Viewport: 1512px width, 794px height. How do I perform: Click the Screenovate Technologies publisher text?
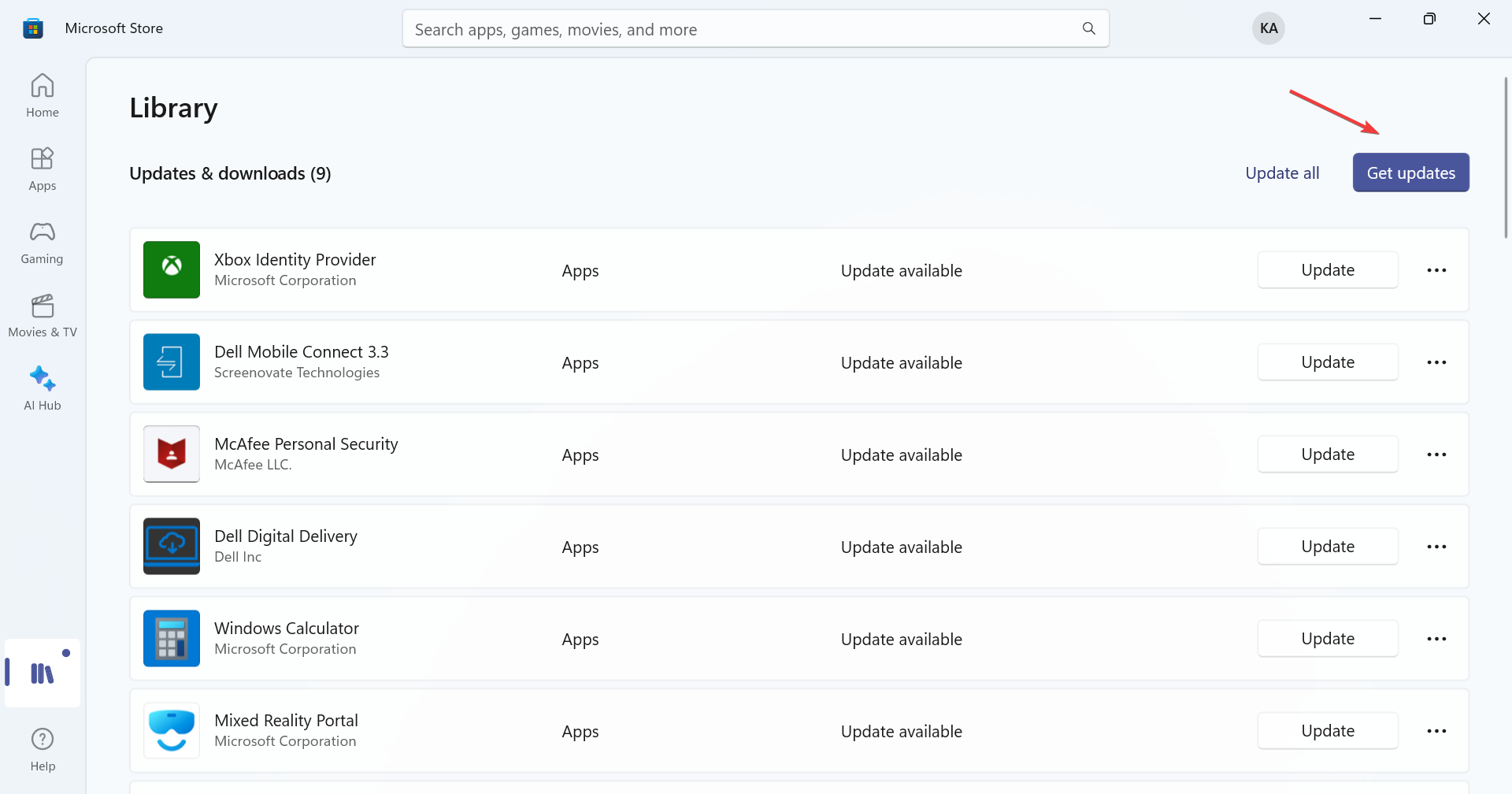click(297, 373)
